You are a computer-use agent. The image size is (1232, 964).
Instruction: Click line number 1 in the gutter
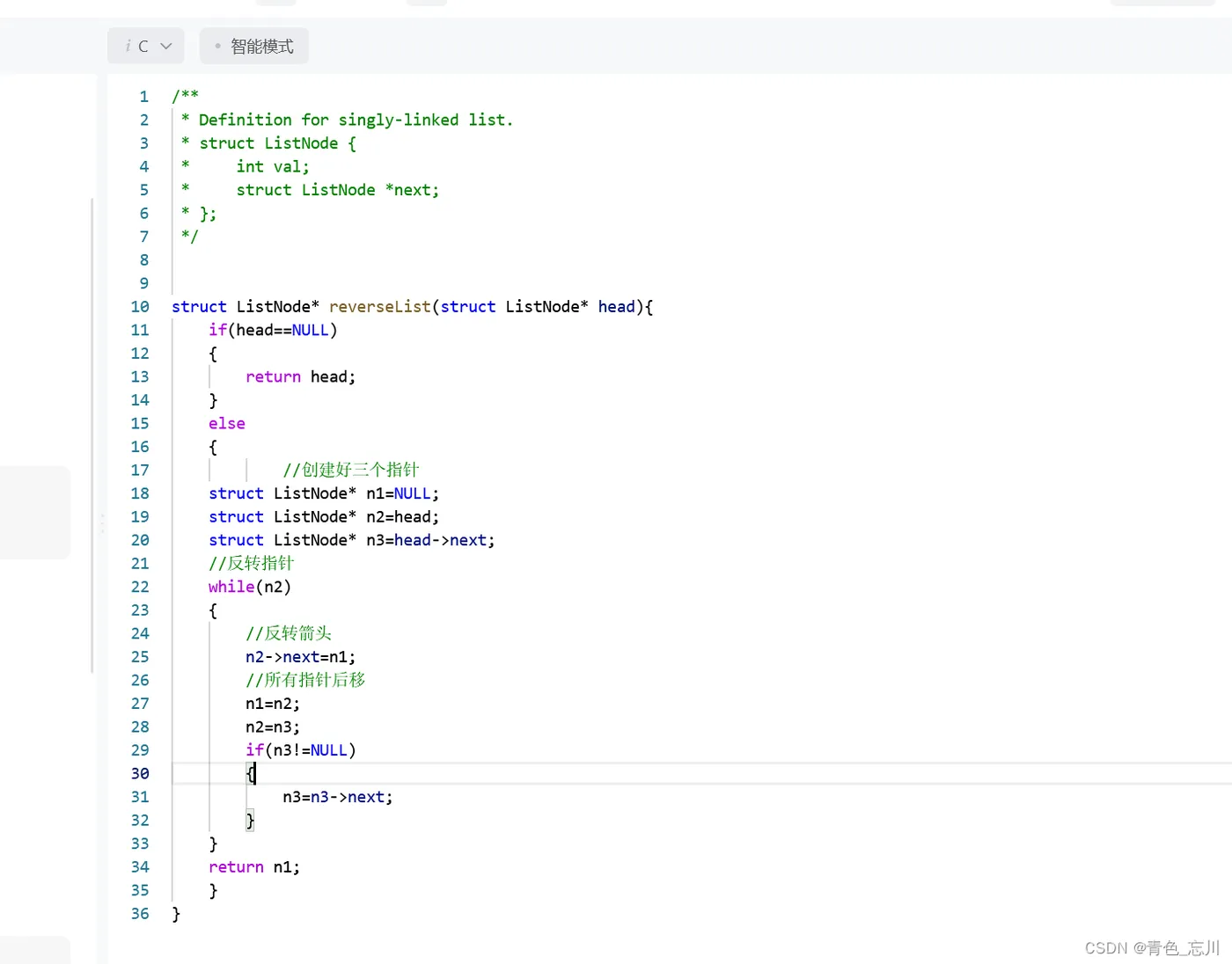click(144, 97)
